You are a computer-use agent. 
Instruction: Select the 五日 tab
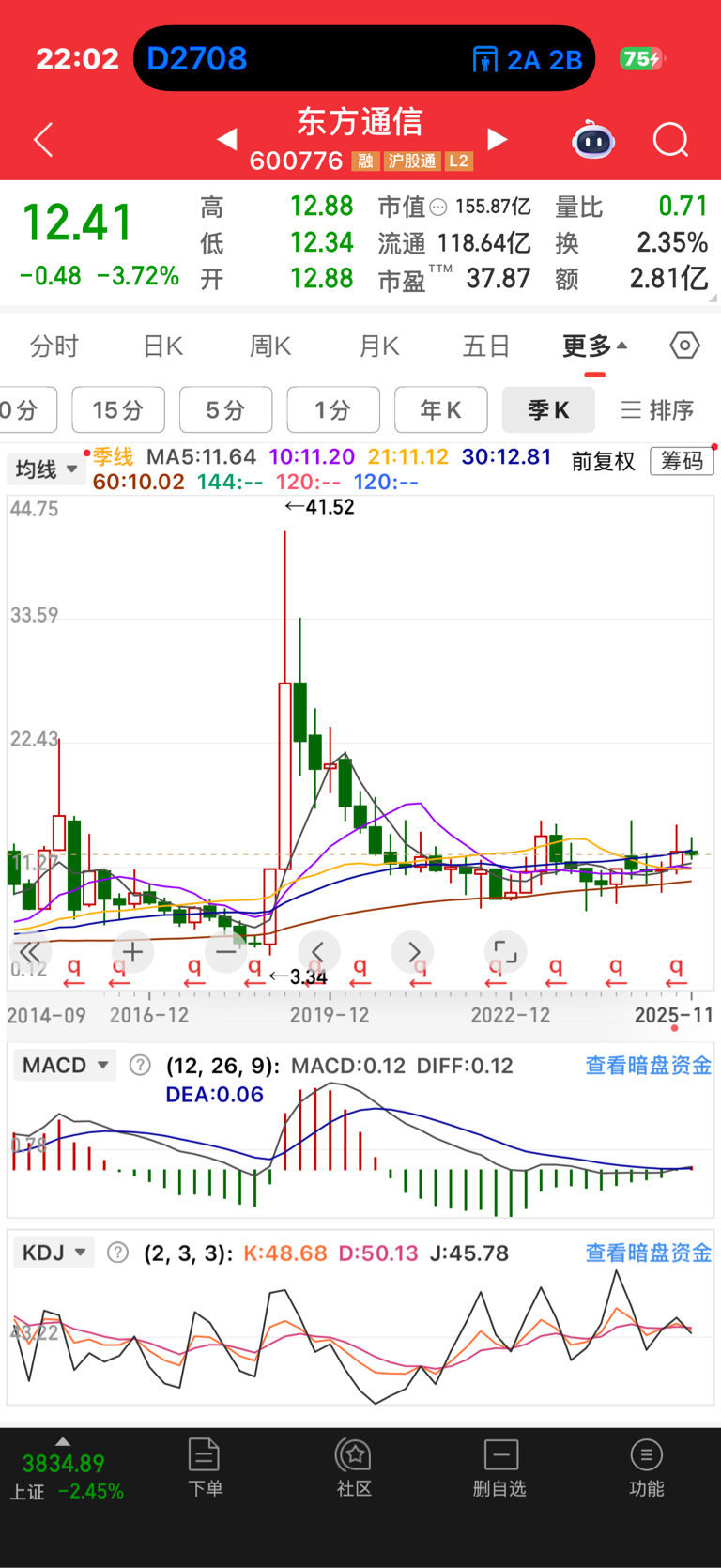486,346
